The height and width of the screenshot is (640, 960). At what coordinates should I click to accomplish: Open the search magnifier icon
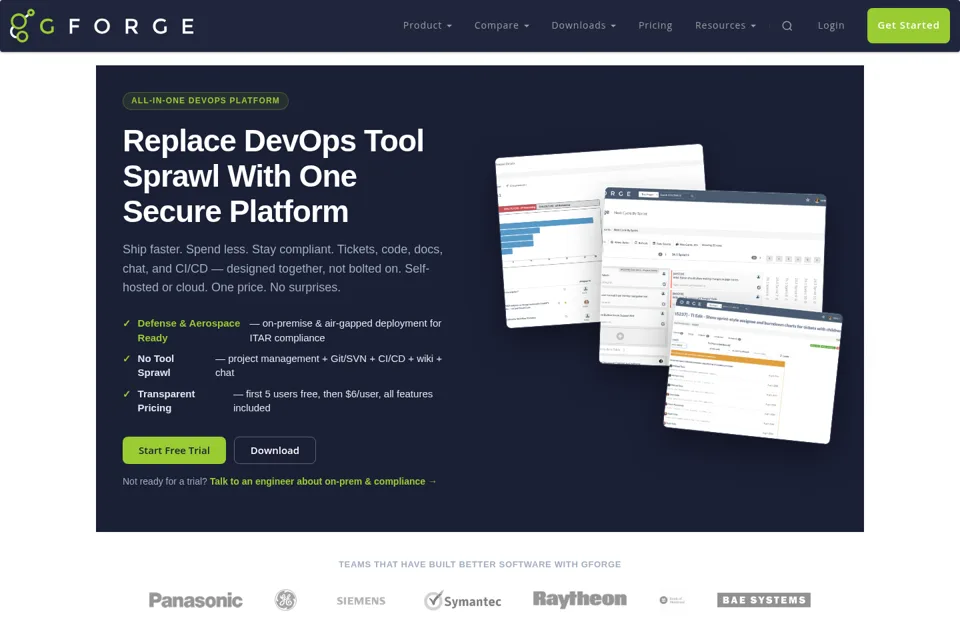(787, 26)
